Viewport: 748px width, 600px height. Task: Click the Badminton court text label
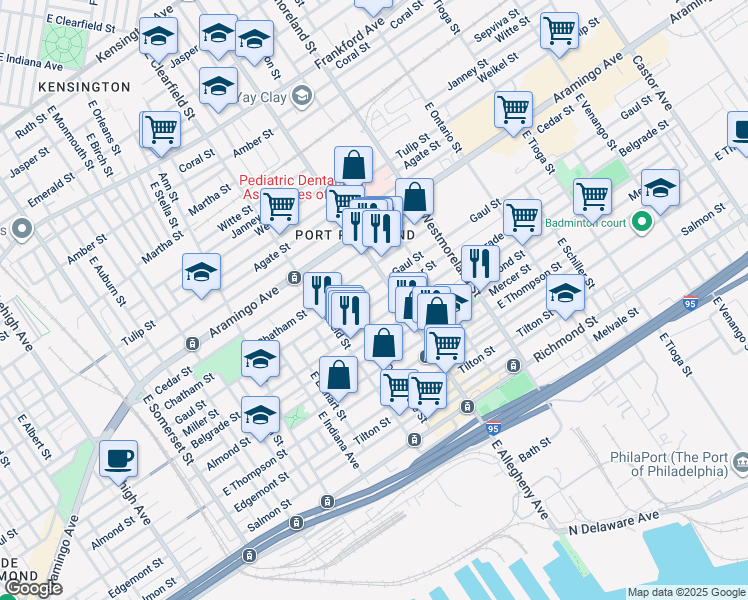pos(585,223)
